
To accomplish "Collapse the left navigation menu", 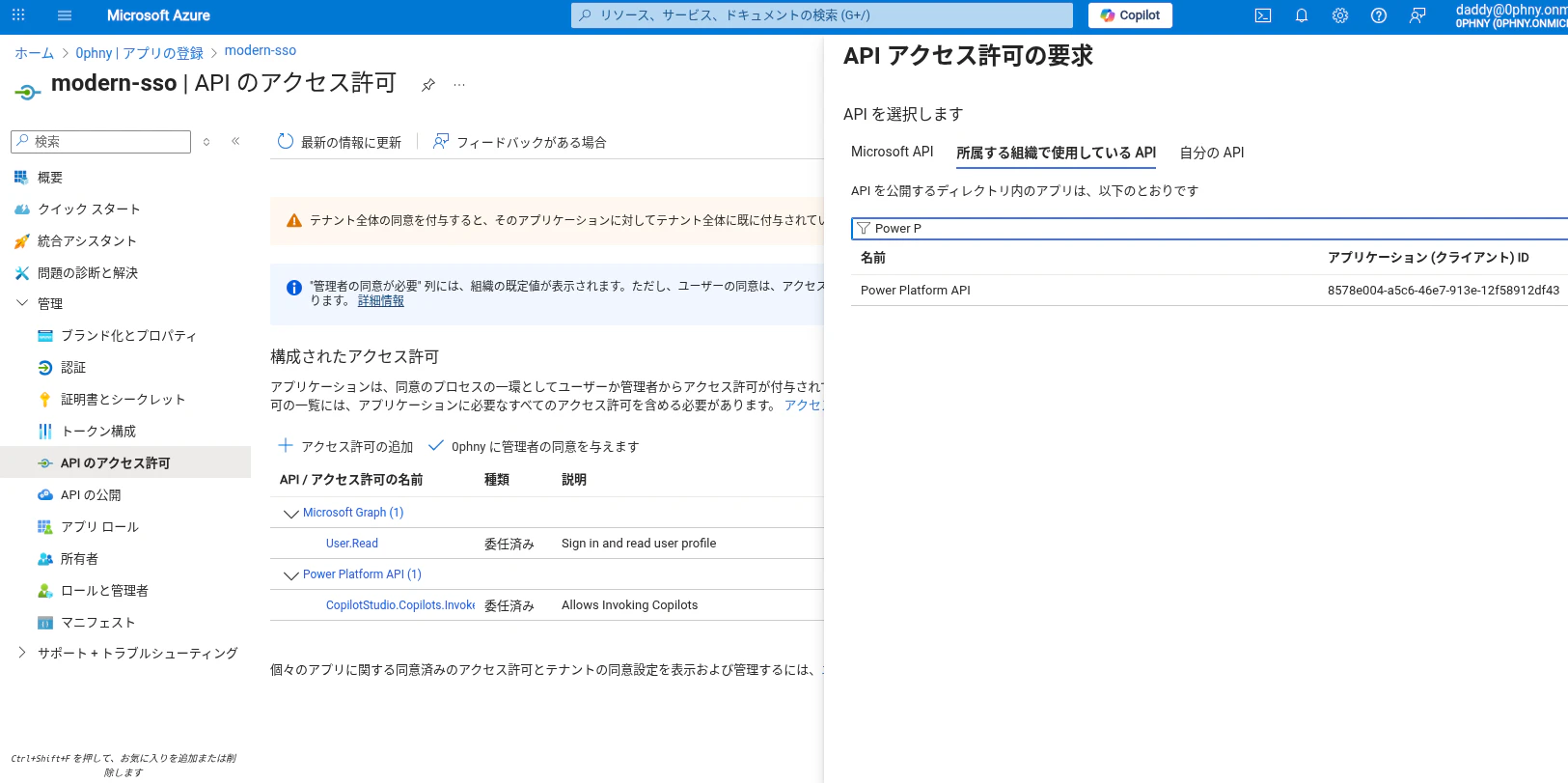I will pyautogui.click(x=235, y=141).
